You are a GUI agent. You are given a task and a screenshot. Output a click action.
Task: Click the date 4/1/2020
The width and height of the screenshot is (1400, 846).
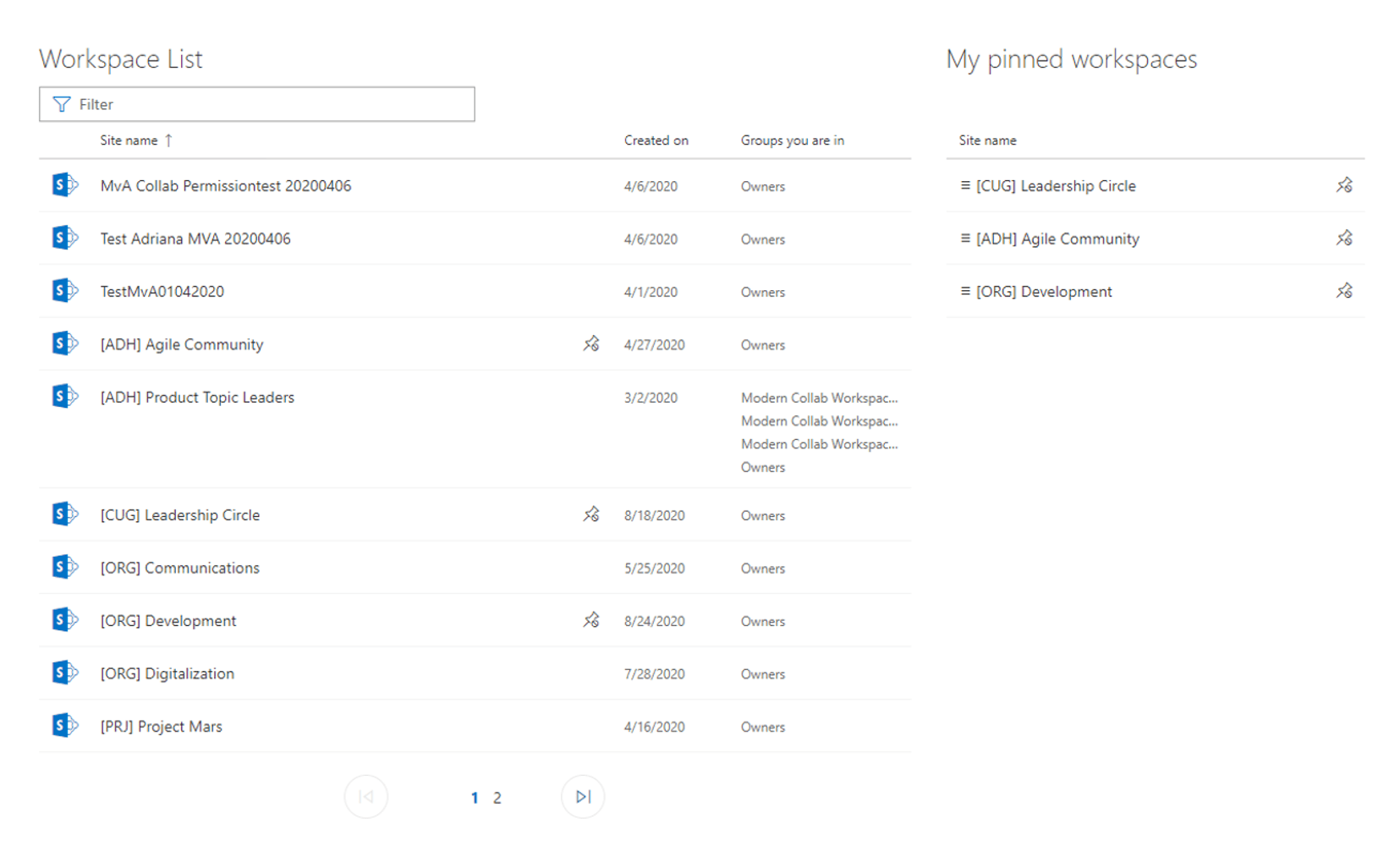[651, 292]
